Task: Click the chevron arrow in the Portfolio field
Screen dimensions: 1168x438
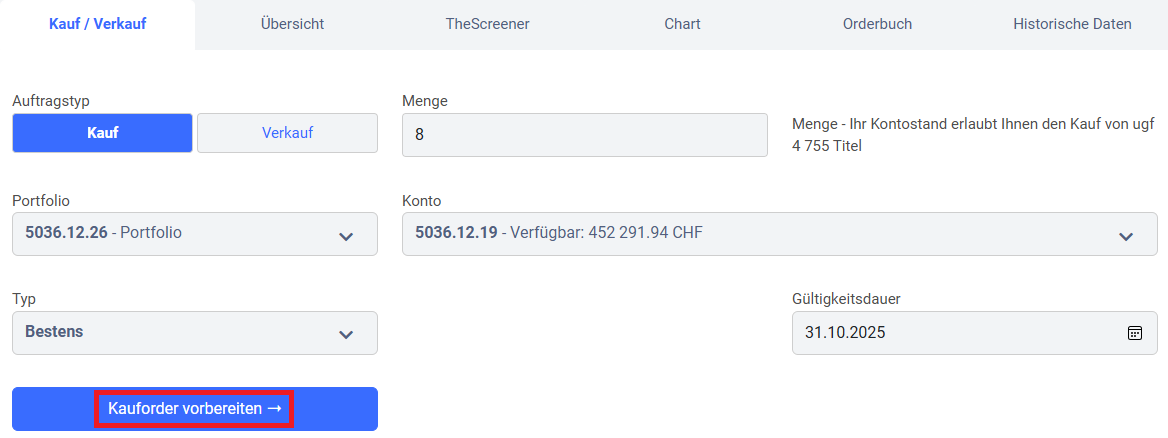Action: [346, 236]
